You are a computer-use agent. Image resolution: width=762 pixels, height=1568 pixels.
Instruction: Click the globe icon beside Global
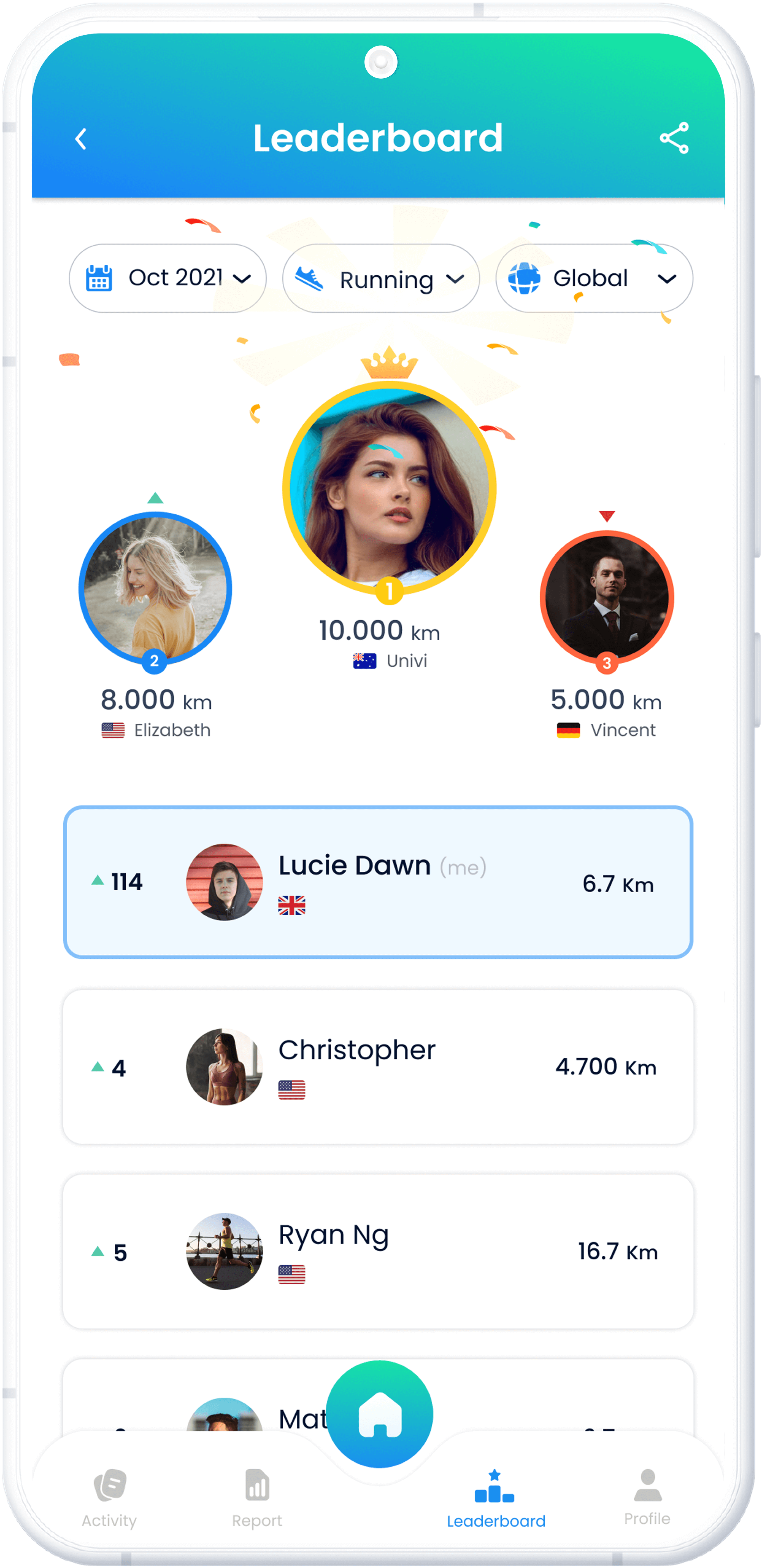coord(524,278)
